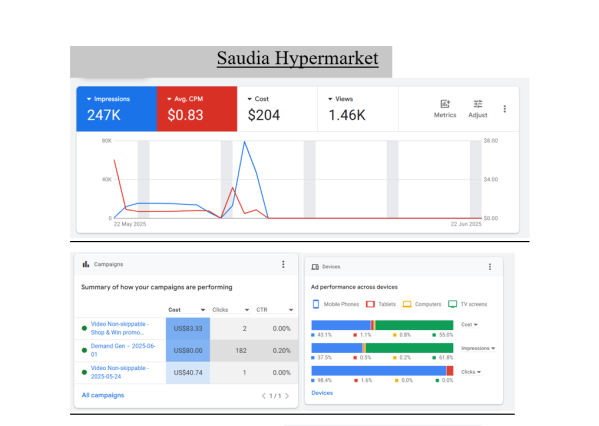This screenshot has width=599, height=426.
Task: Click the Campaigns bar chart icon
Action: [x=86, y=264]
